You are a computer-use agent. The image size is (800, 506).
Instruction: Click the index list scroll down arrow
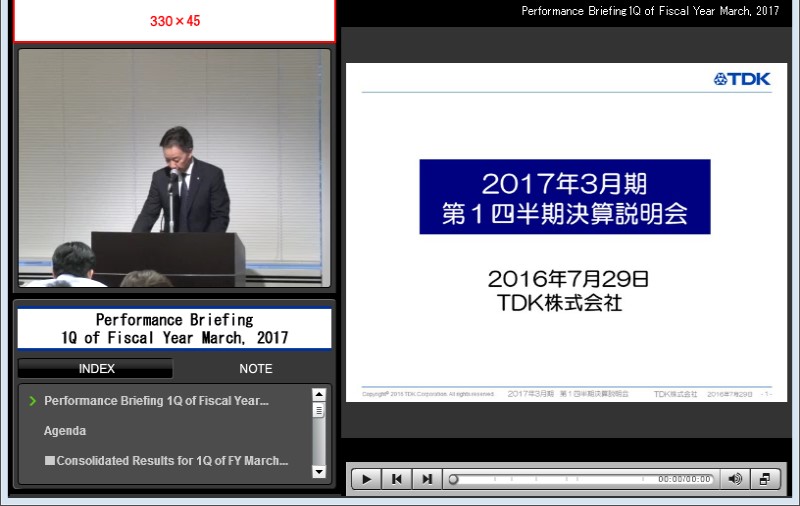[319, 472]
